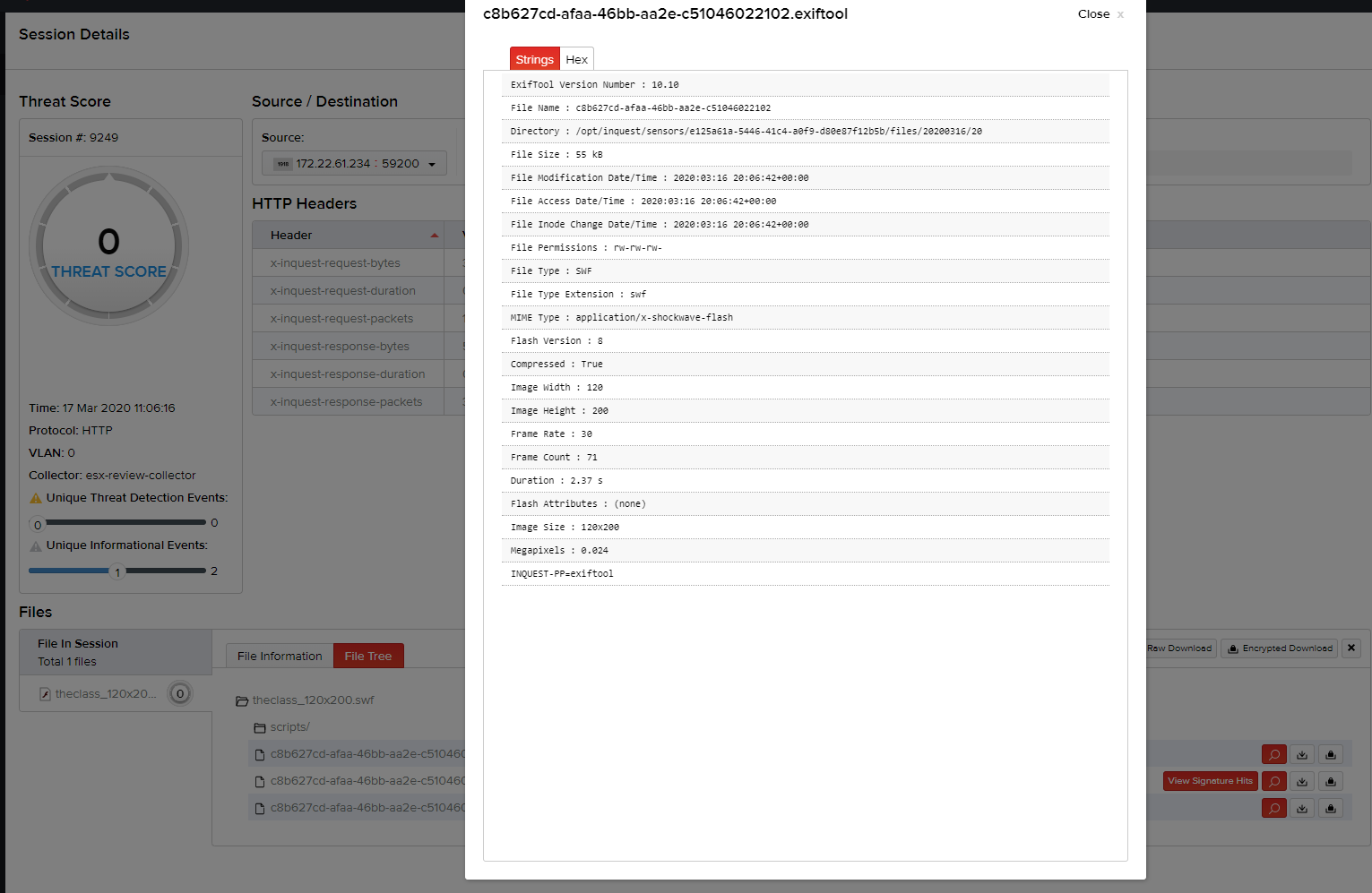
Task: Click the magnifier icon beside View Signature Hits
Action: coord(1273,781)
